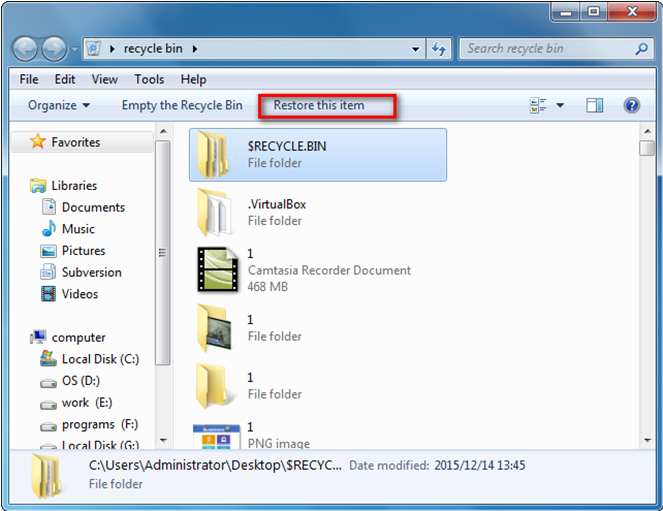Image resolution: width=663 pixels, height=511 pixels.
Task: Click the search magnifier icon
Action: pos(641,49)
